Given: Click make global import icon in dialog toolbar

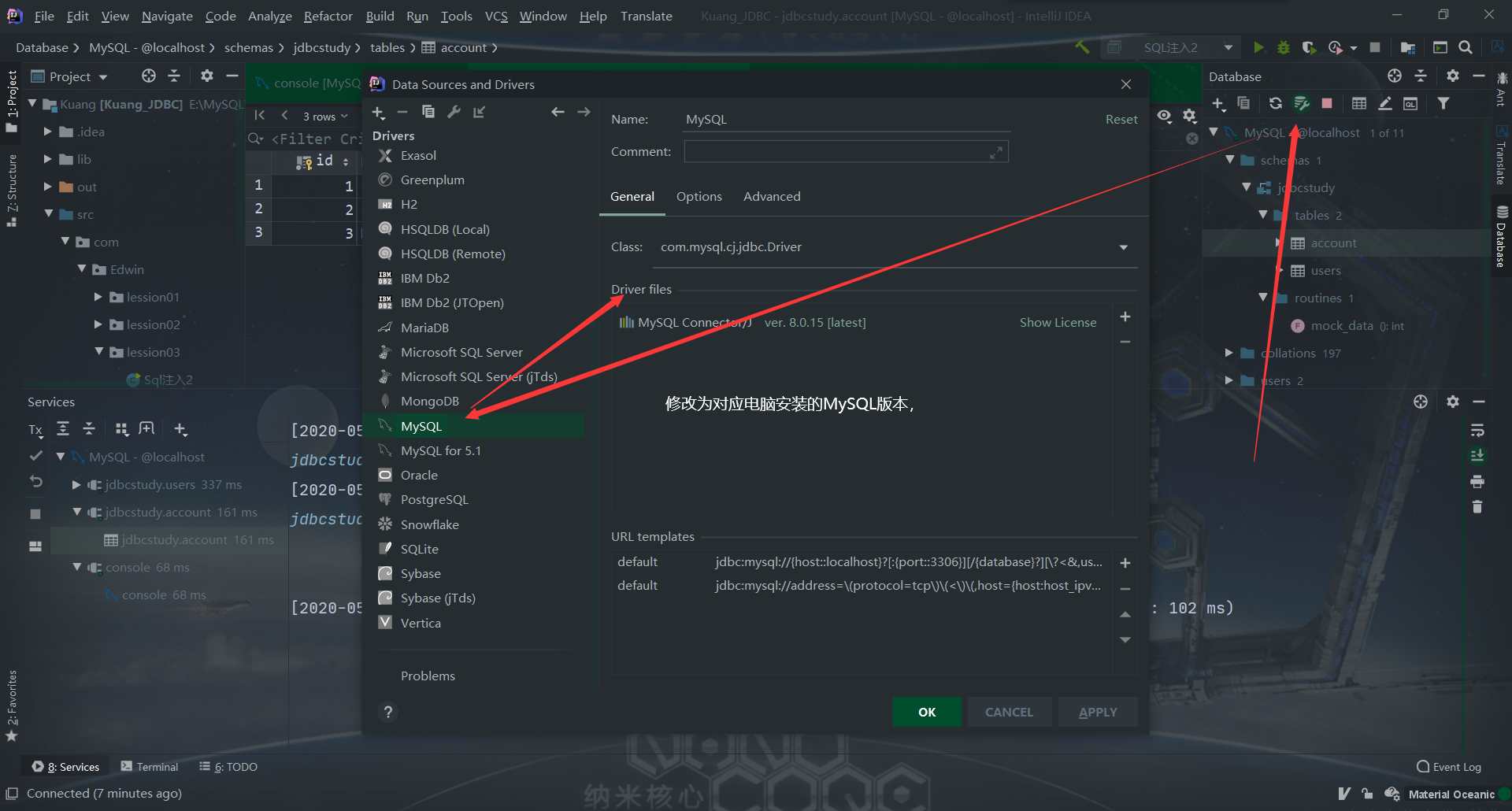Looking at the screenshot, I should [x=479, y=112].
